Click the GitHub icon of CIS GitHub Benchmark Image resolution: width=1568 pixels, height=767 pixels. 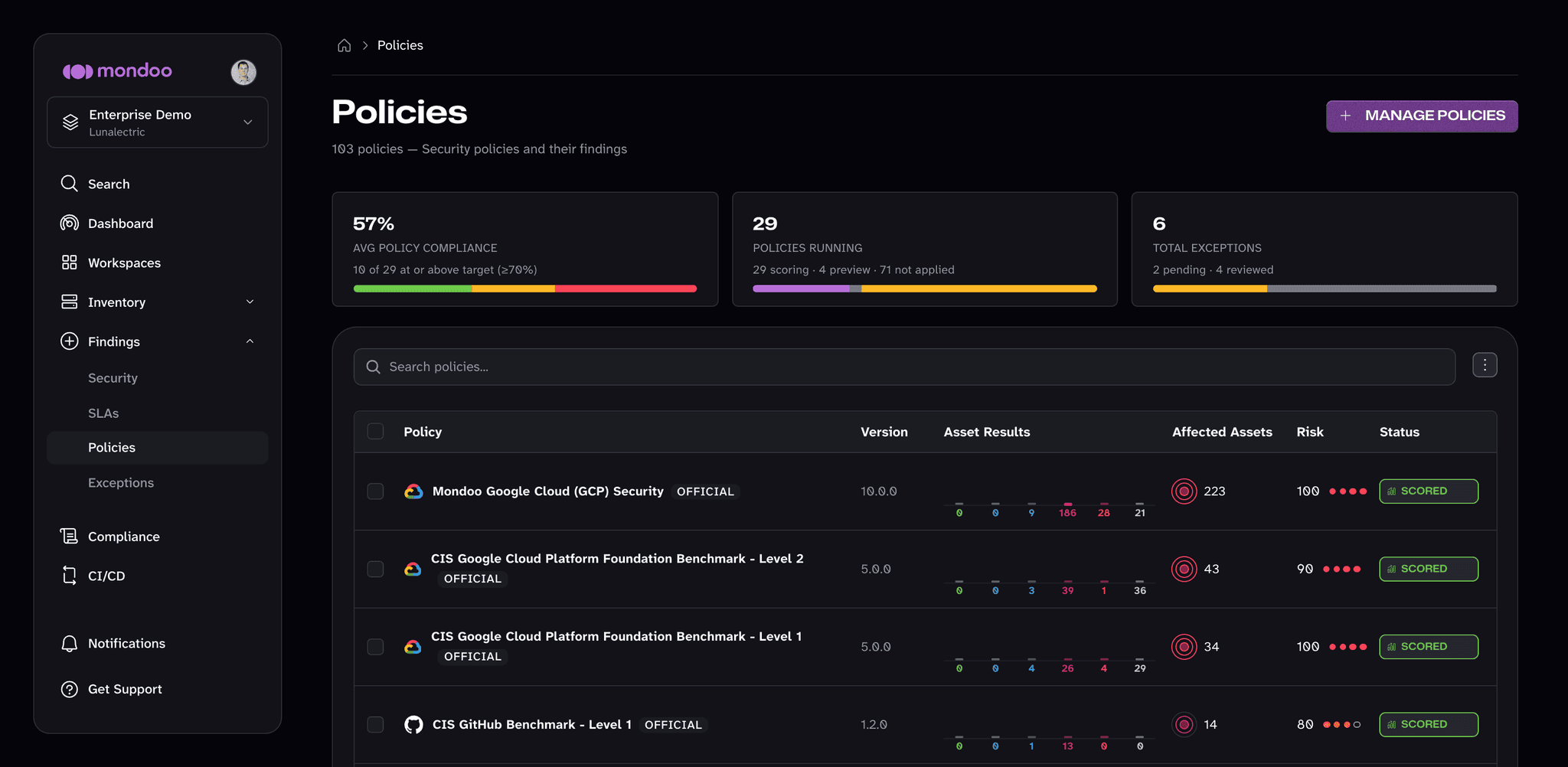413,725
